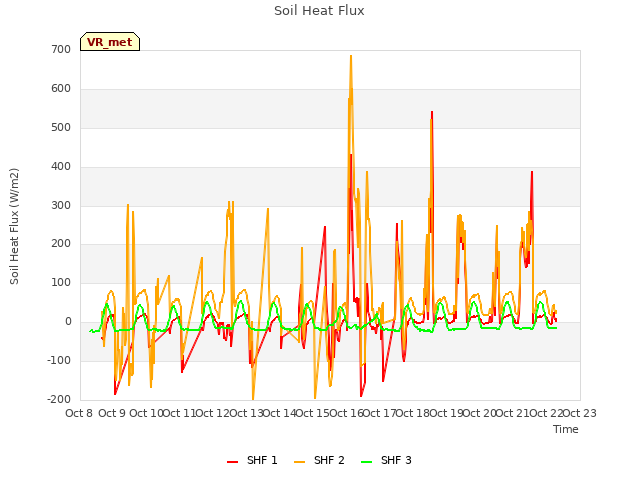
Task: Click the orange SHF 2 peak near 700
Action: tap(351, 56)
